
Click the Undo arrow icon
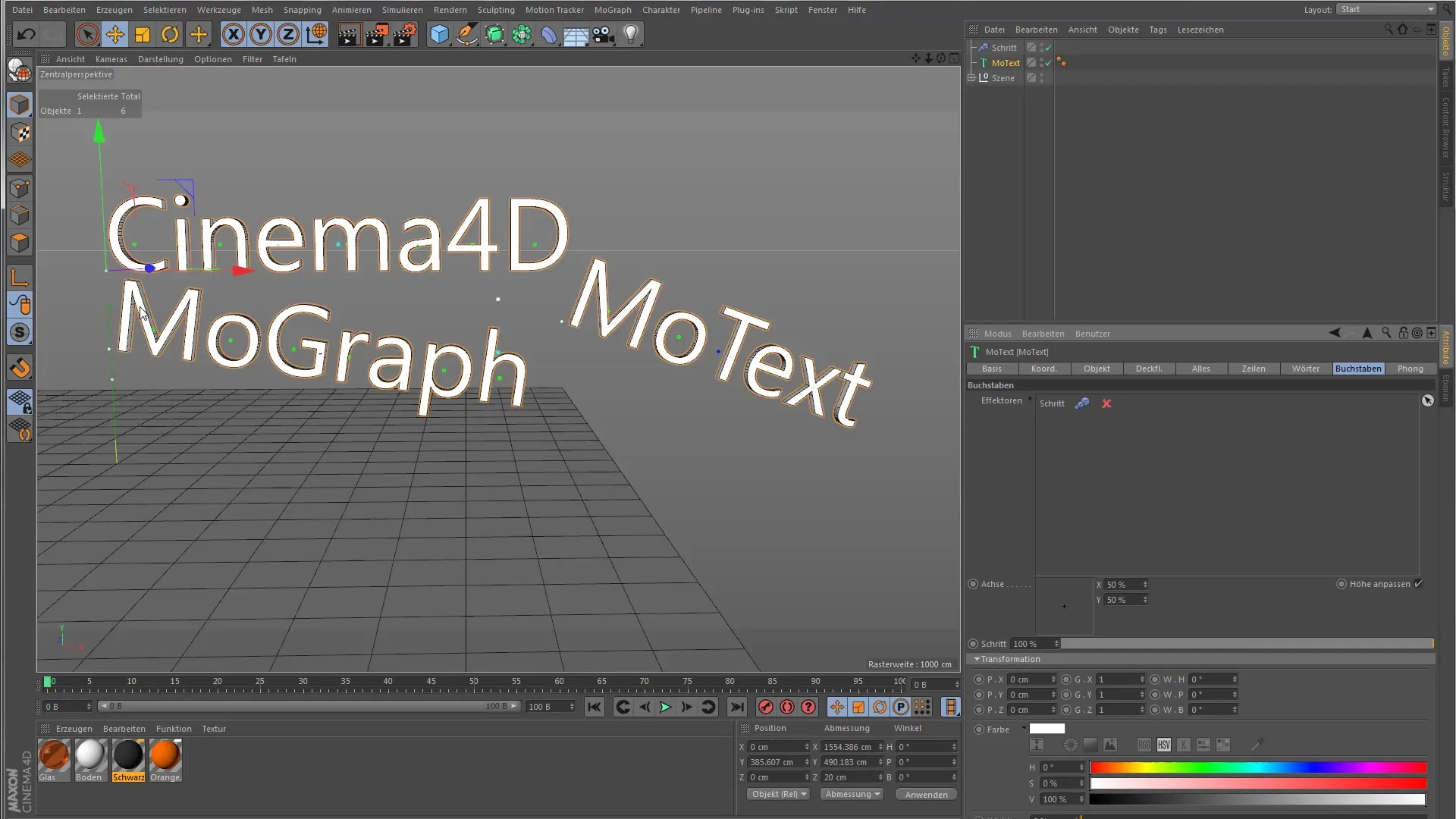(x=26, y=34)
